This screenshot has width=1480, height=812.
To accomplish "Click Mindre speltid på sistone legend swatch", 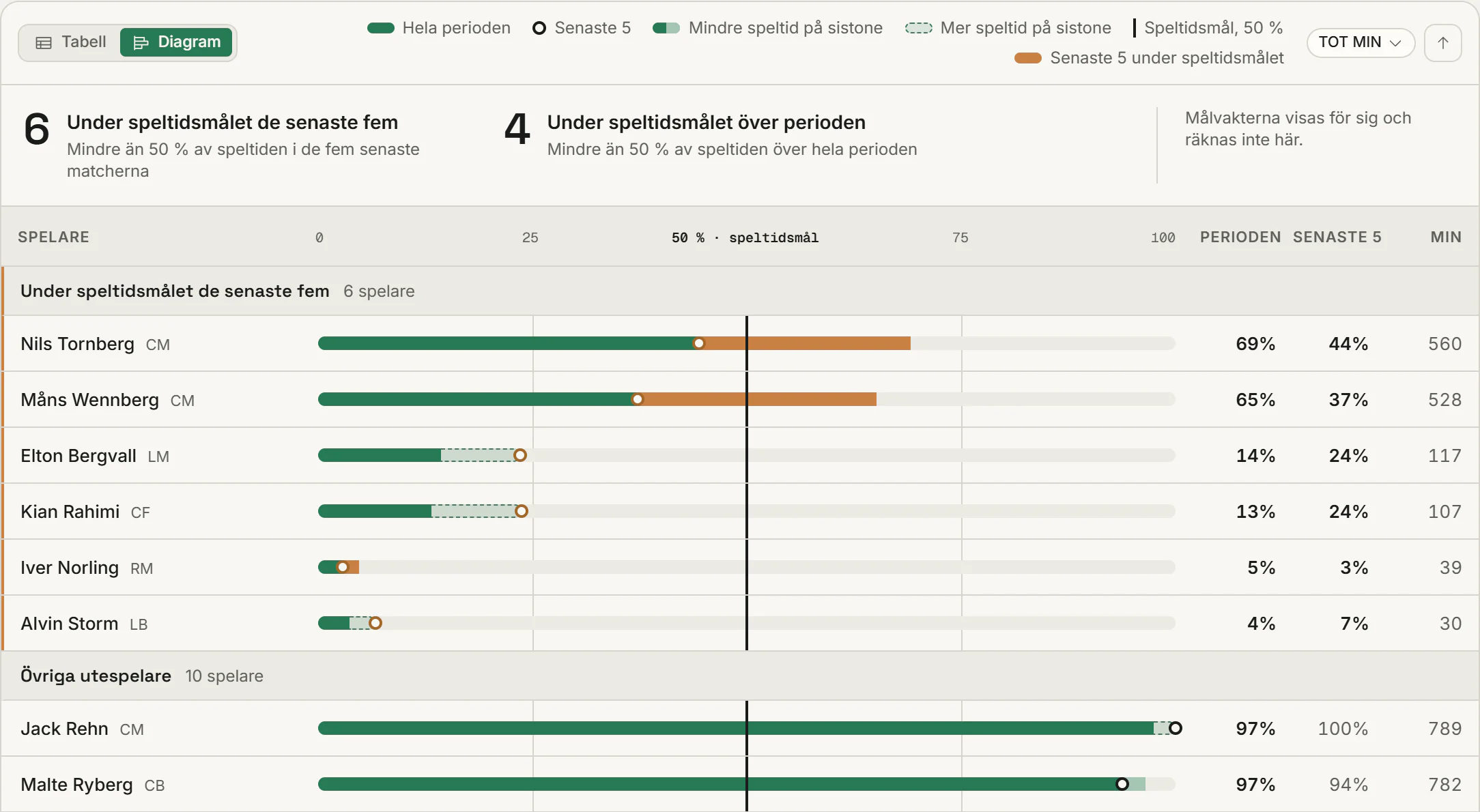I will pyautogui.click(x=666, y=28).
